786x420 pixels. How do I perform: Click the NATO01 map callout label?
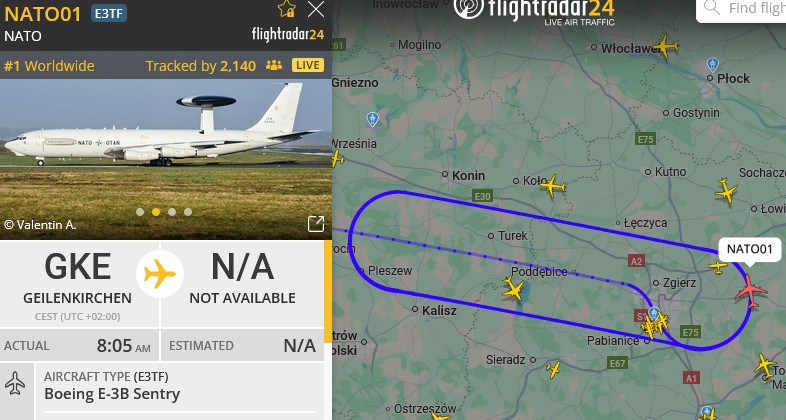(x=749, y=249)
